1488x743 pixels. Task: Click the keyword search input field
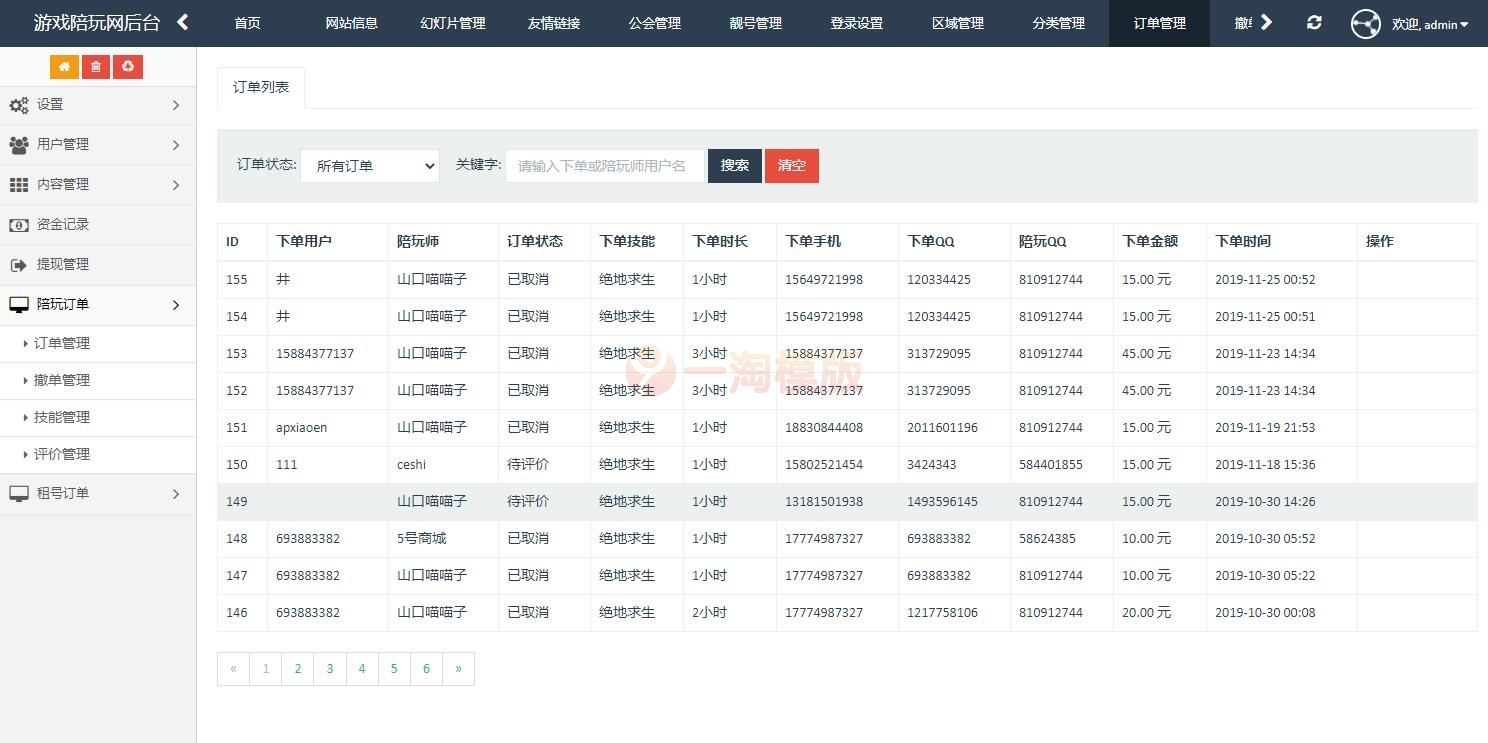tap(604, 165)
